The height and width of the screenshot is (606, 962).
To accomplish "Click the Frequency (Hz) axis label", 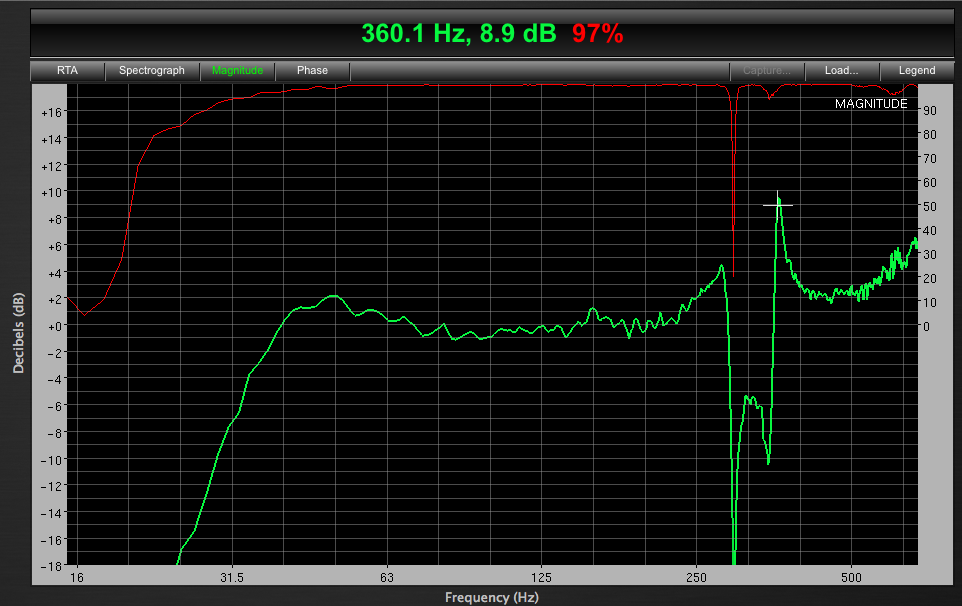I will pos(491,597).
